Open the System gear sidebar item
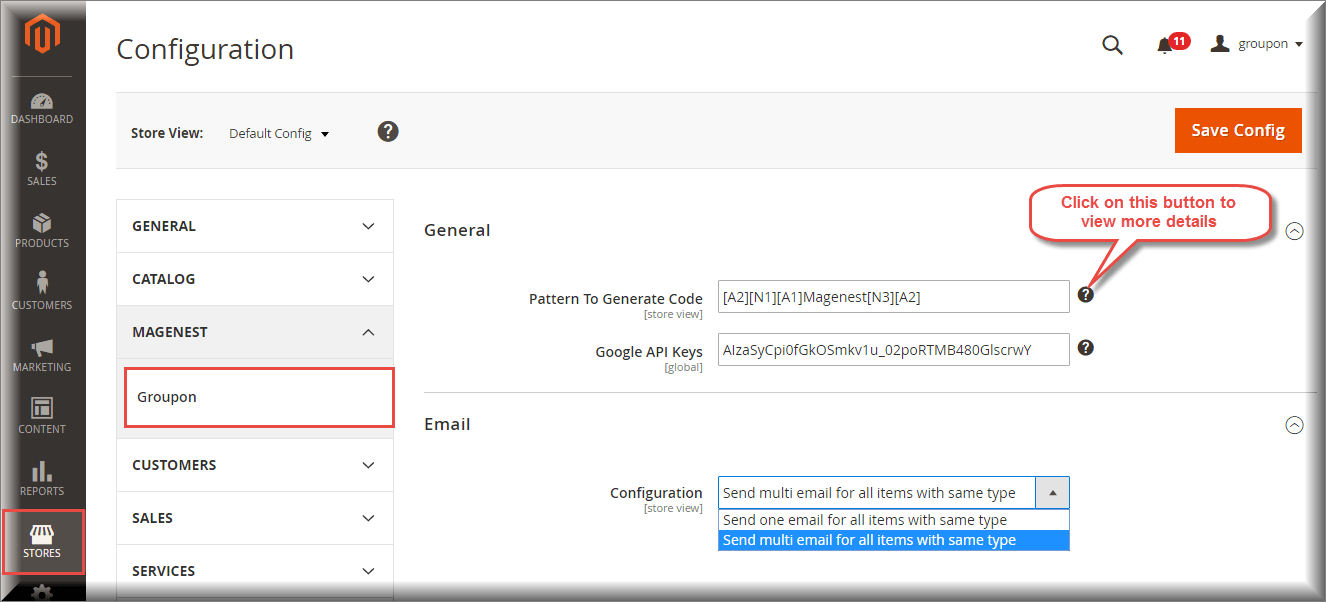The width and height of the screenshot is (1326, 602). coord(42,592)
